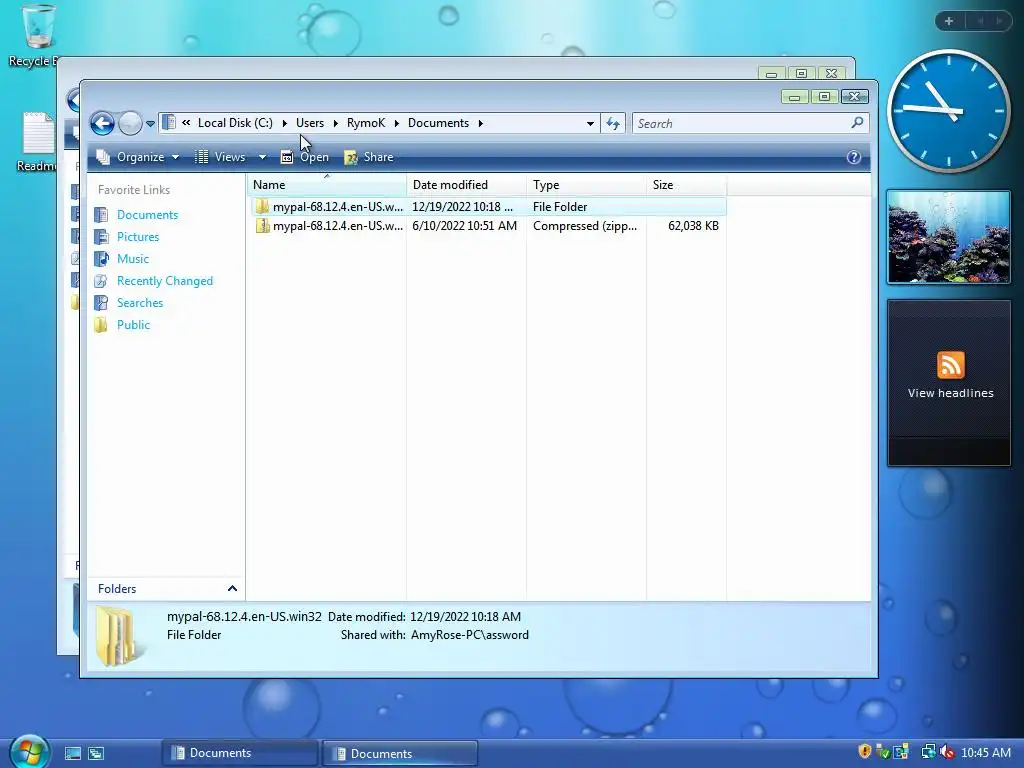Expand the Views dropdown arrow
The width and height of the screenshot is (1024, 768).
(262, 157)
